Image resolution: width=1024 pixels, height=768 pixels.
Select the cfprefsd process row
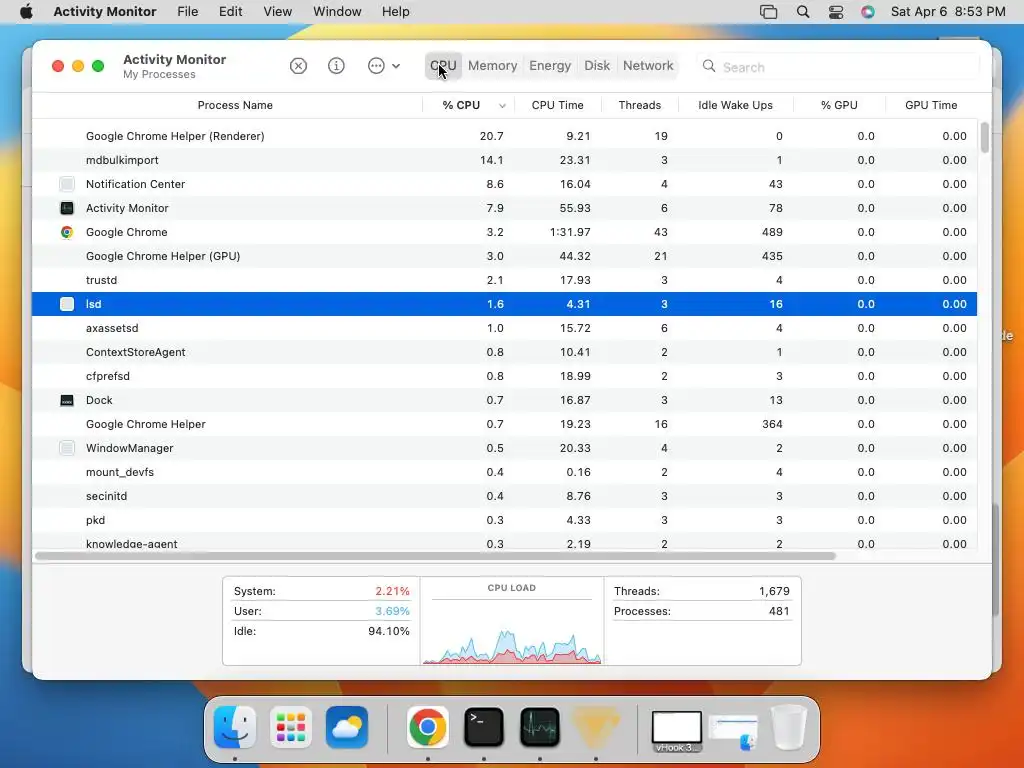pyautogui.click(x=504, y=376)
